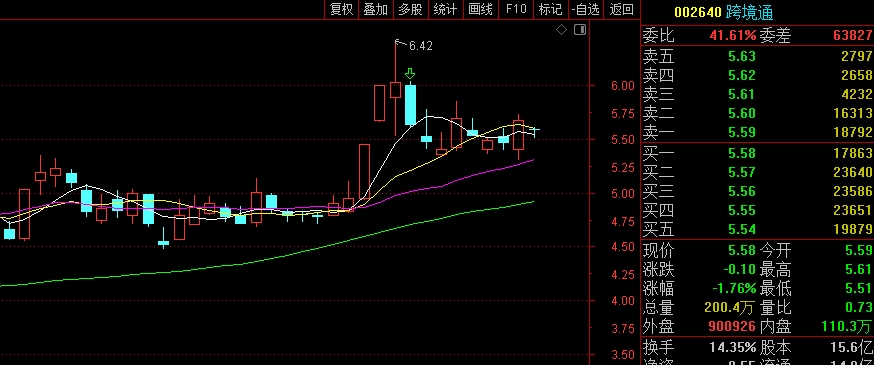Select 卖四 price 5.62
Viewport: 874px width, 365px height.
pos(741,75)
